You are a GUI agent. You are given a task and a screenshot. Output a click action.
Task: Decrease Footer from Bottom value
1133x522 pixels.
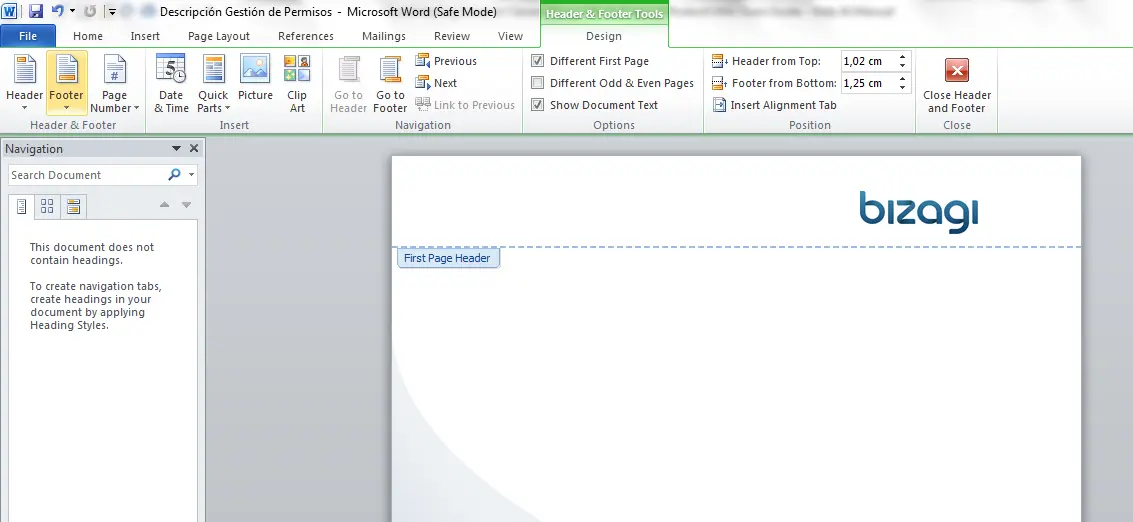[902, 87]
